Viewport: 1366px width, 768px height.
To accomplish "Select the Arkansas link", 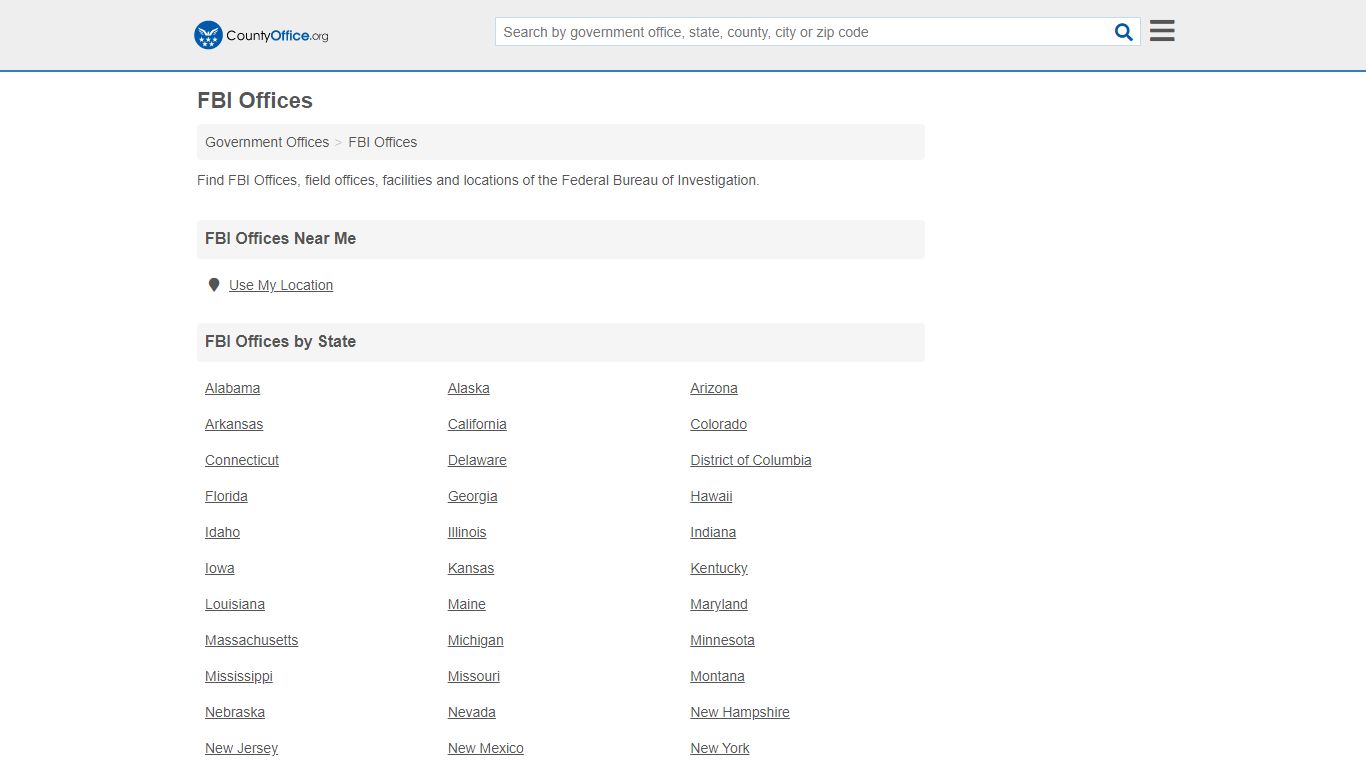I will [x=234, y=424].
